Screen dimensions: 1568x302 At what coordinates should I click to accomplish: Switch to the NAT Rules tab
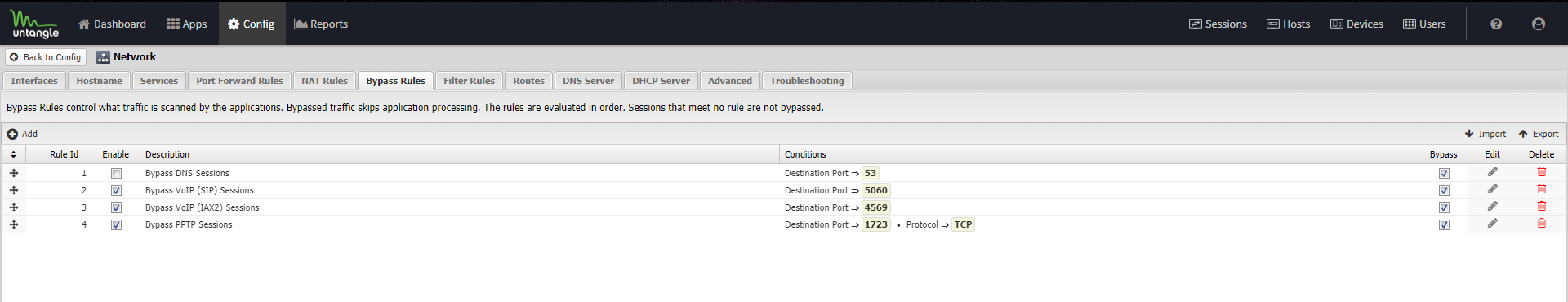pos(324,81)
